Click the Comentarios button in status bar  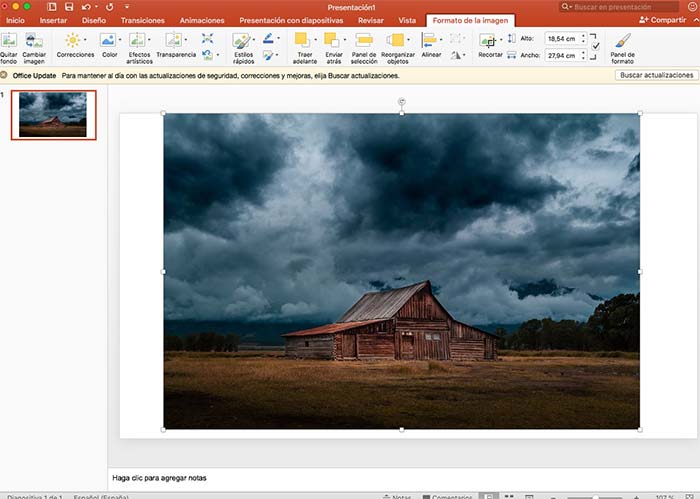(x=447, y=497)
